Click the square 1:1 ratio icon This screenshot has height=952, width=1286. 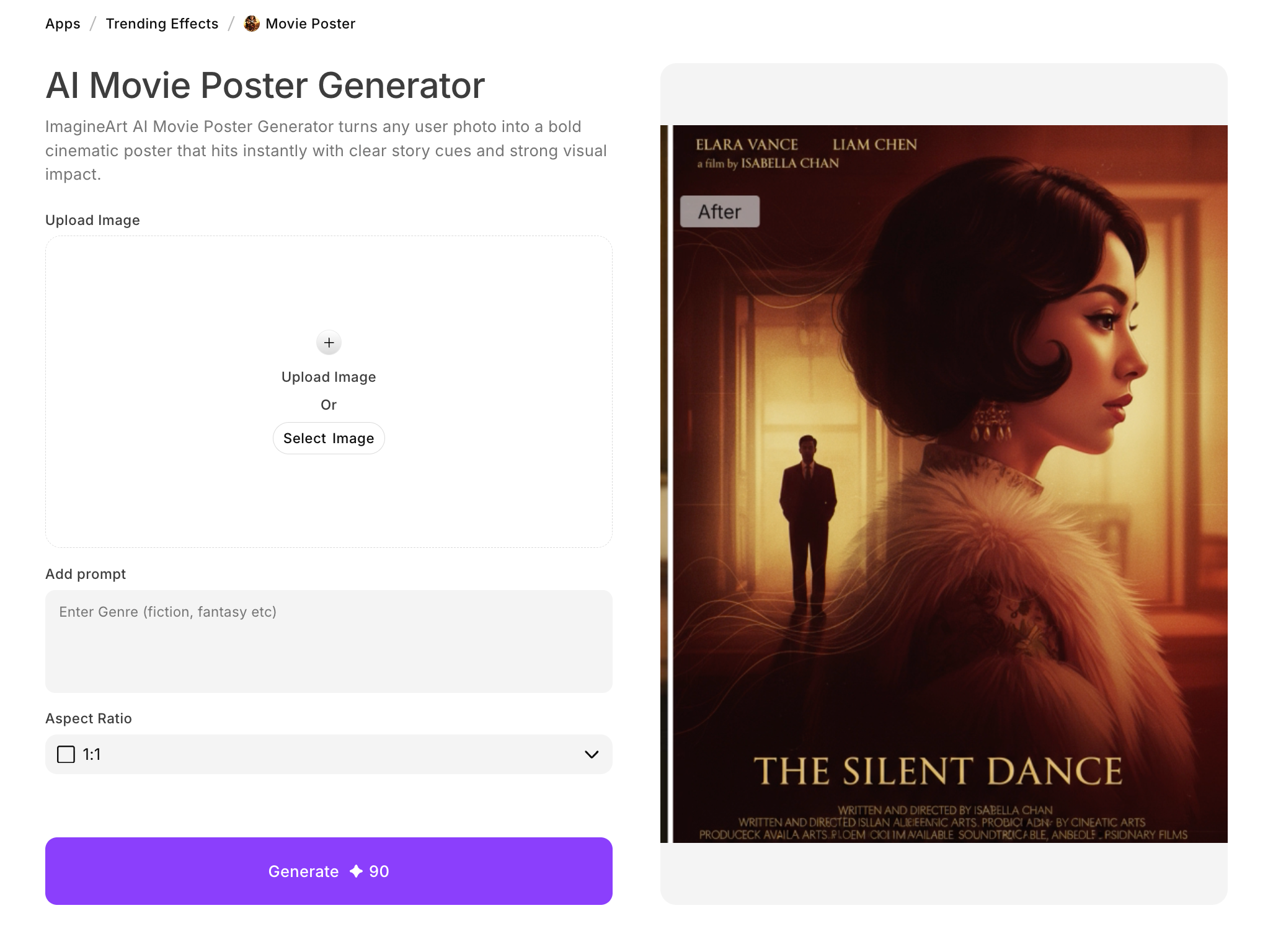66,754
